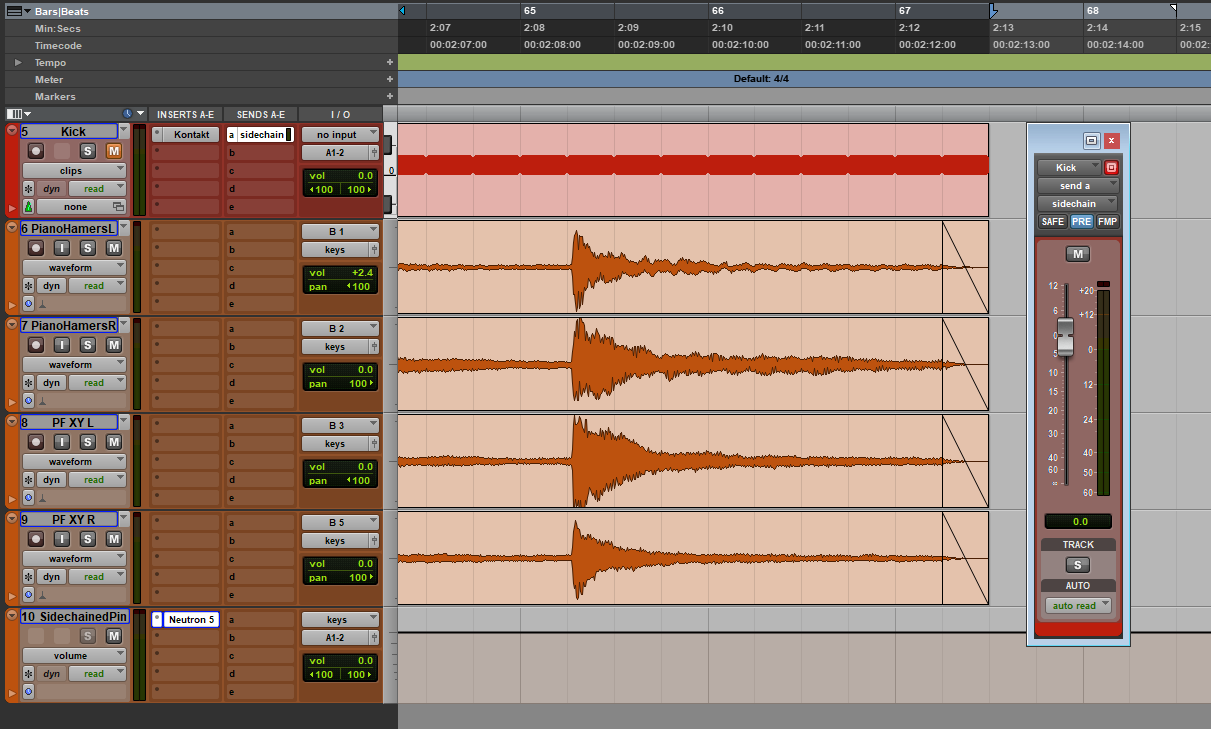Mute the PianoHamersR track
Image resolution: width=1211 pixels, height=729 pixels.
click(x=114, y=345)
